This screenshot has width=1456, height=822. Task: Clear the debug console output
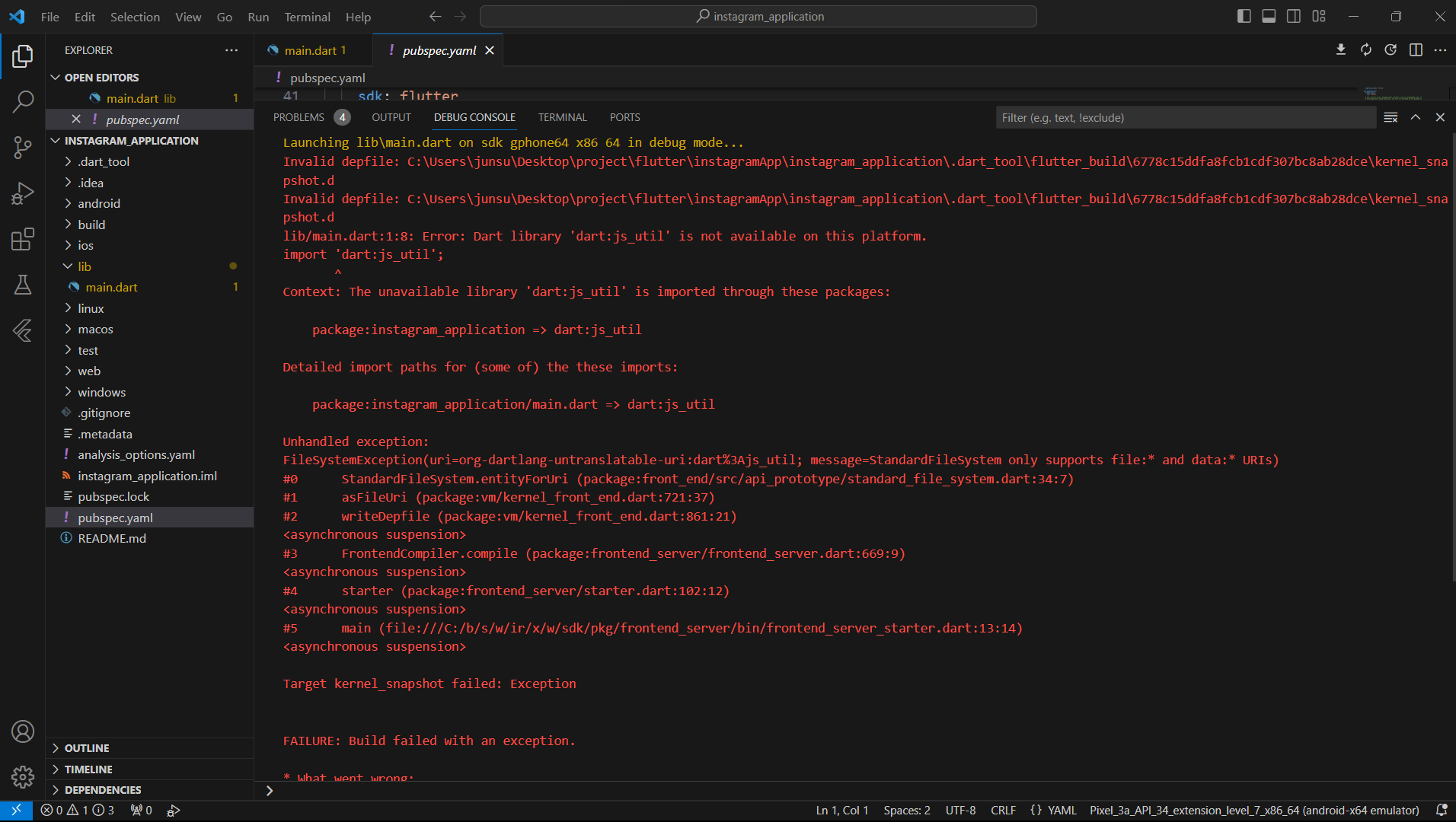1391,117
